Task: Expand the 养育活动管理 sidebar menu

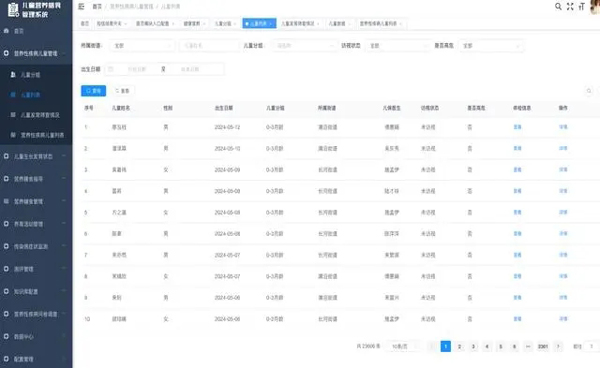Action: point(36,224)
